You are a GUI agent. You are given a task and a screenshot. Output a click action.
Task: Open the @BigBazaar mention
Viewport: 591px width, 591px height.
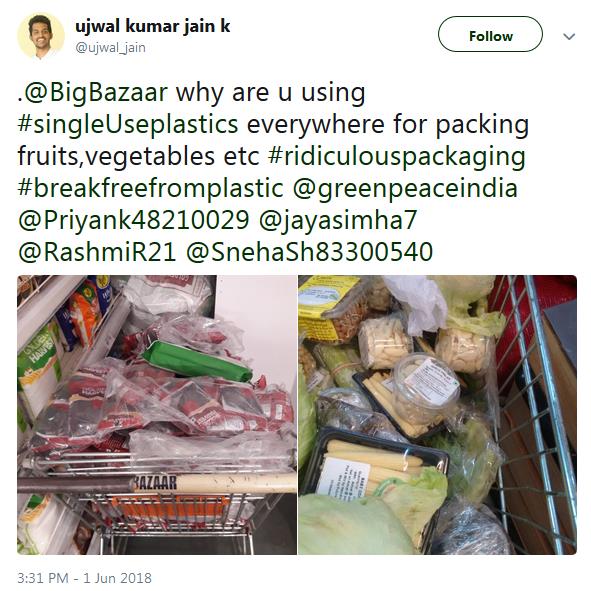94,92
